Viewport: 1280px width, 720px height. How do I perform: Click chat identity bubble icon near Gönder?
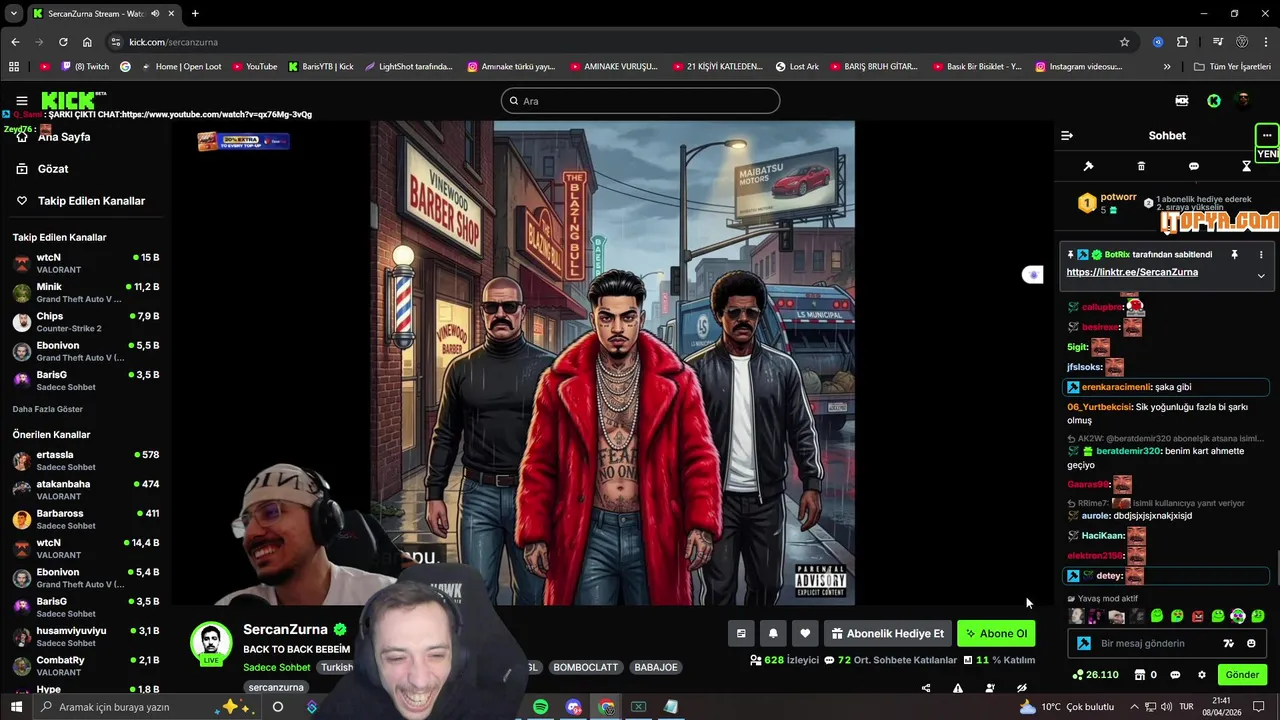(1175, 675)
